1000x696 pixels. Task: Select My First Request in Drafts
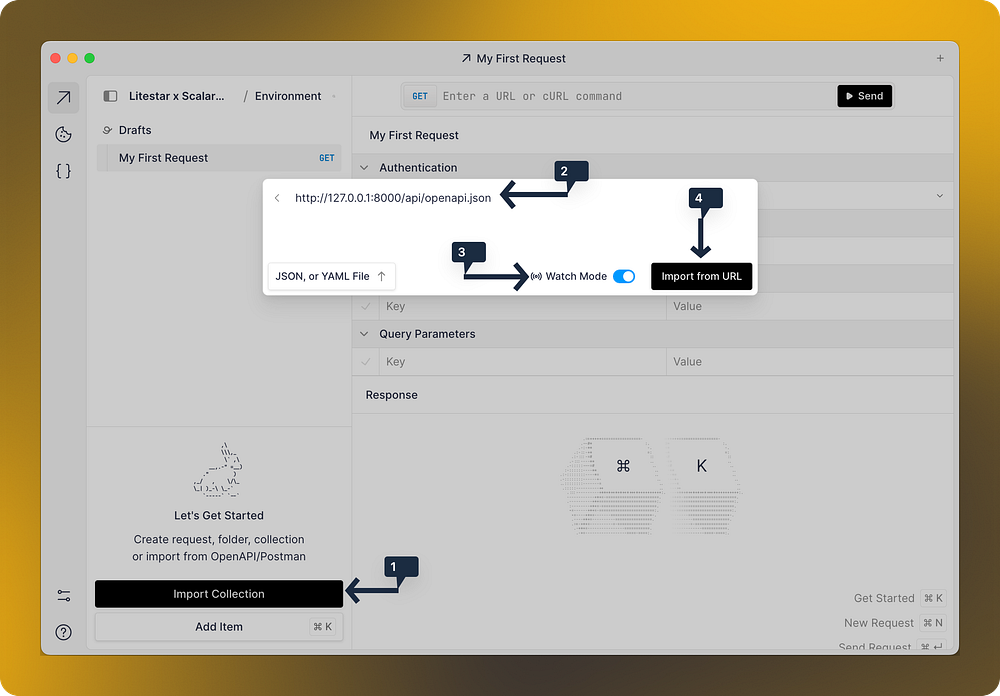point(219,158)
